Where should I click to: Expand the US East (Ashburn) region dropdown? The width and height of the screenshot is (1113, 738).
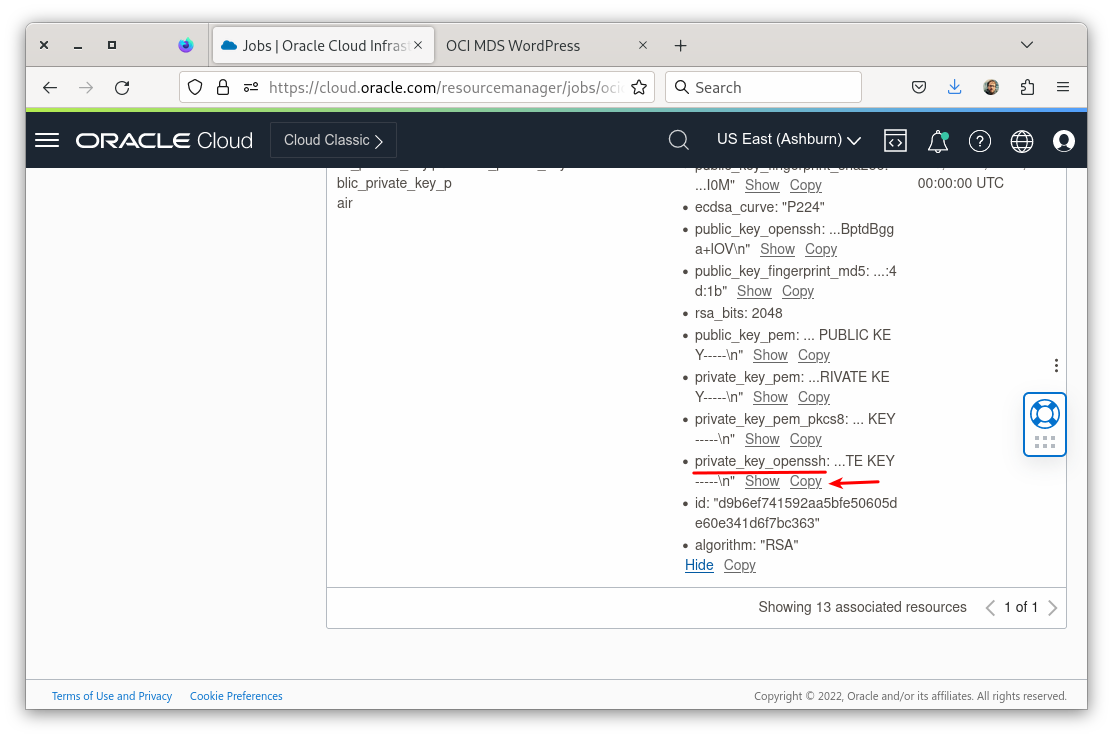[789, 140]
